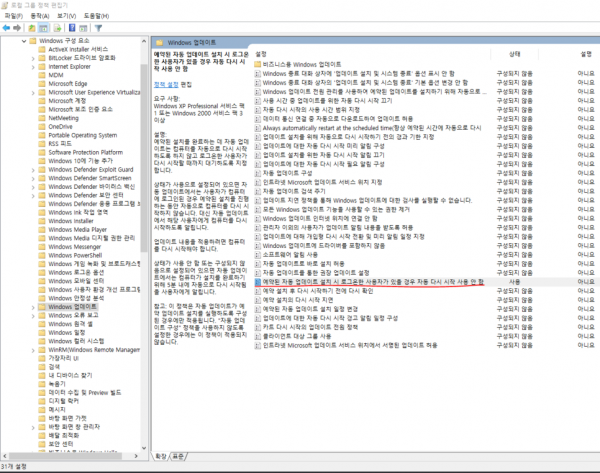The image size is (600, 473).
Task: Open the 도움말(H) menu
Action: [x=96, y=16]
